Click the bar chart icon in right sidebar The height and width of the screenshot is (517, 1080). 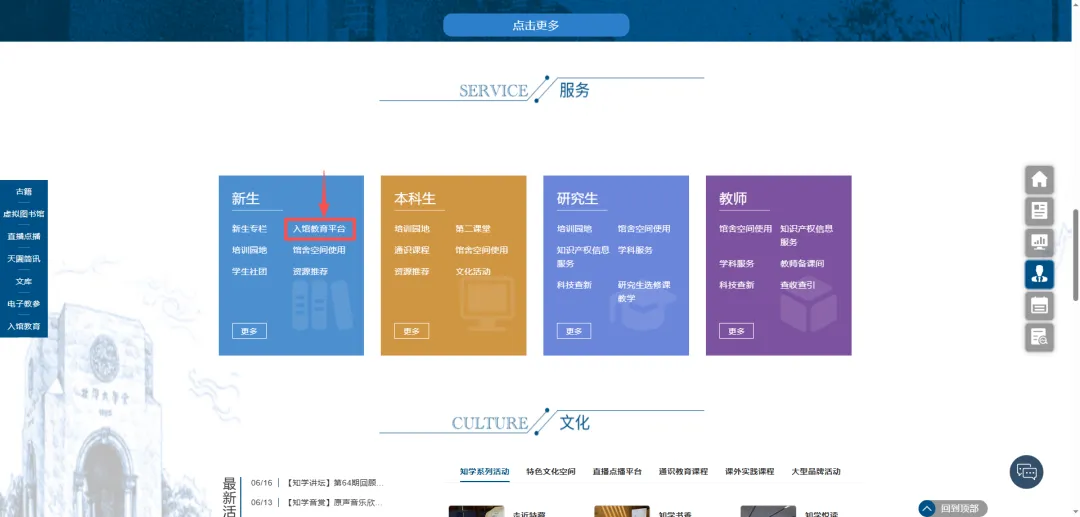pos(1039,242)
